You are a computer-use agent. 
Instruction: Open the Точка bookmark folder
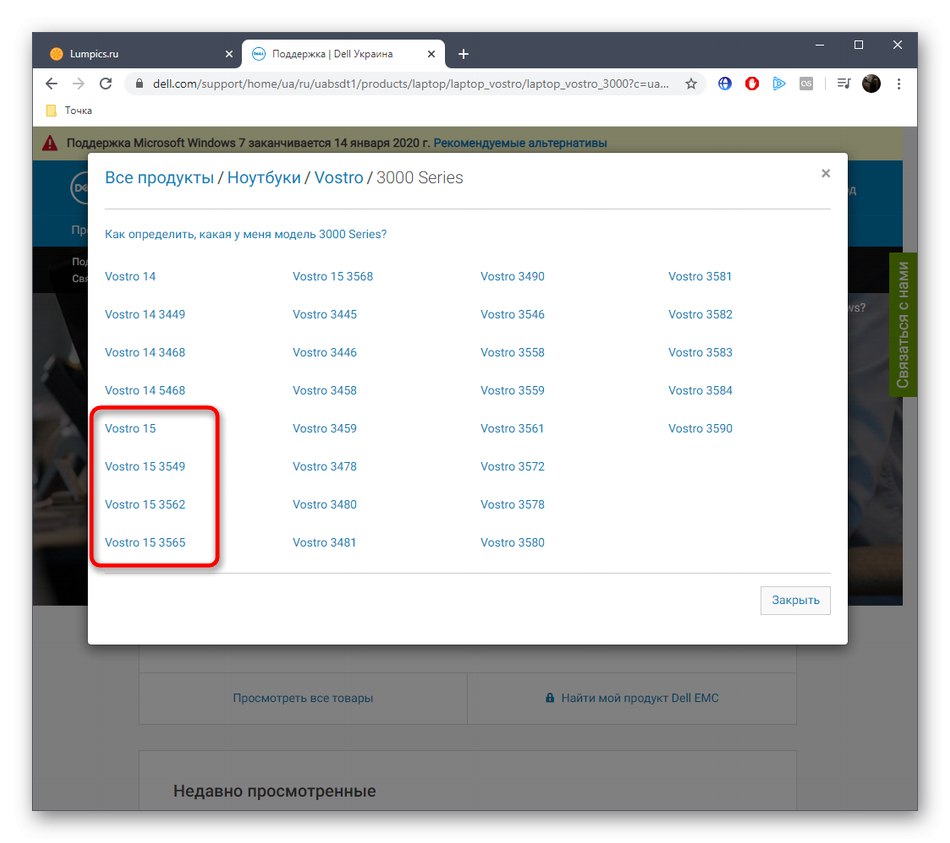pyautogui.click(x=69, y=110)
